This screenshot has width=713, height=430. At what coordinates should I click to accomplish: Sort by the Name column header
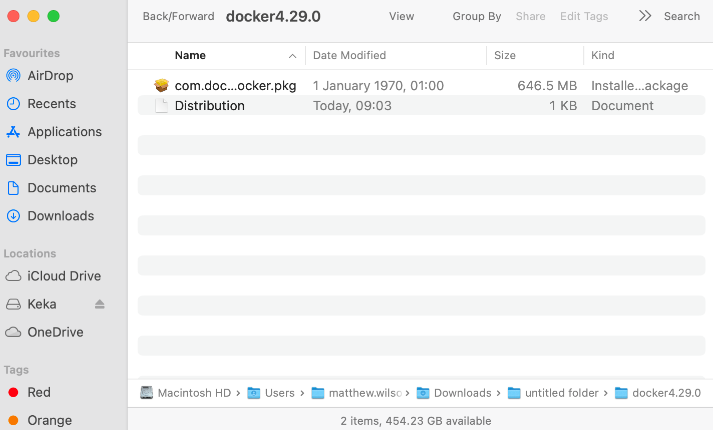pyautogui.click(x=190, y=55)
